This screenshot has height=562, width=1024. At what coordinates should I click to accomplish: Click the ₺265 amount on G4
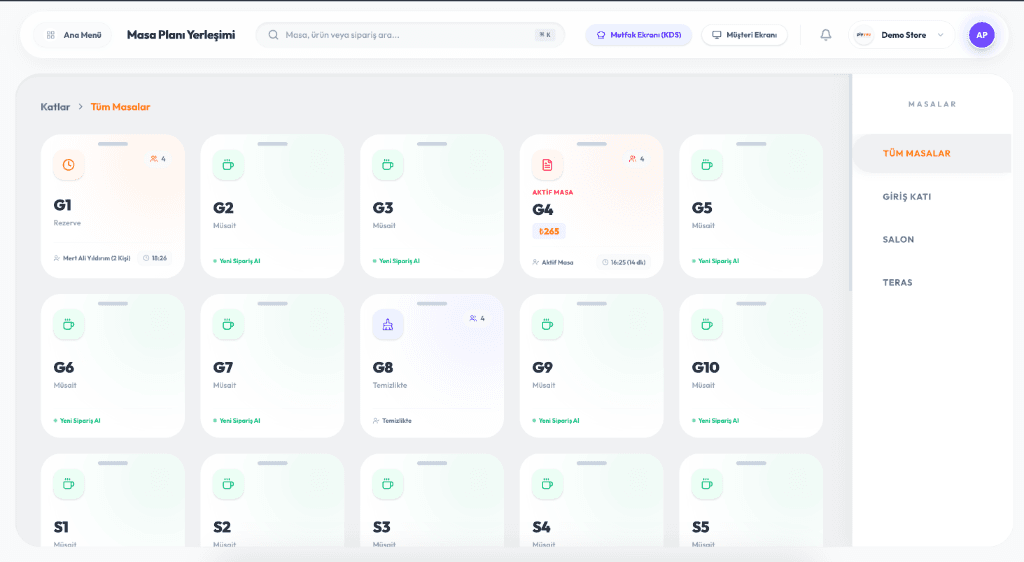pos(549,231)
